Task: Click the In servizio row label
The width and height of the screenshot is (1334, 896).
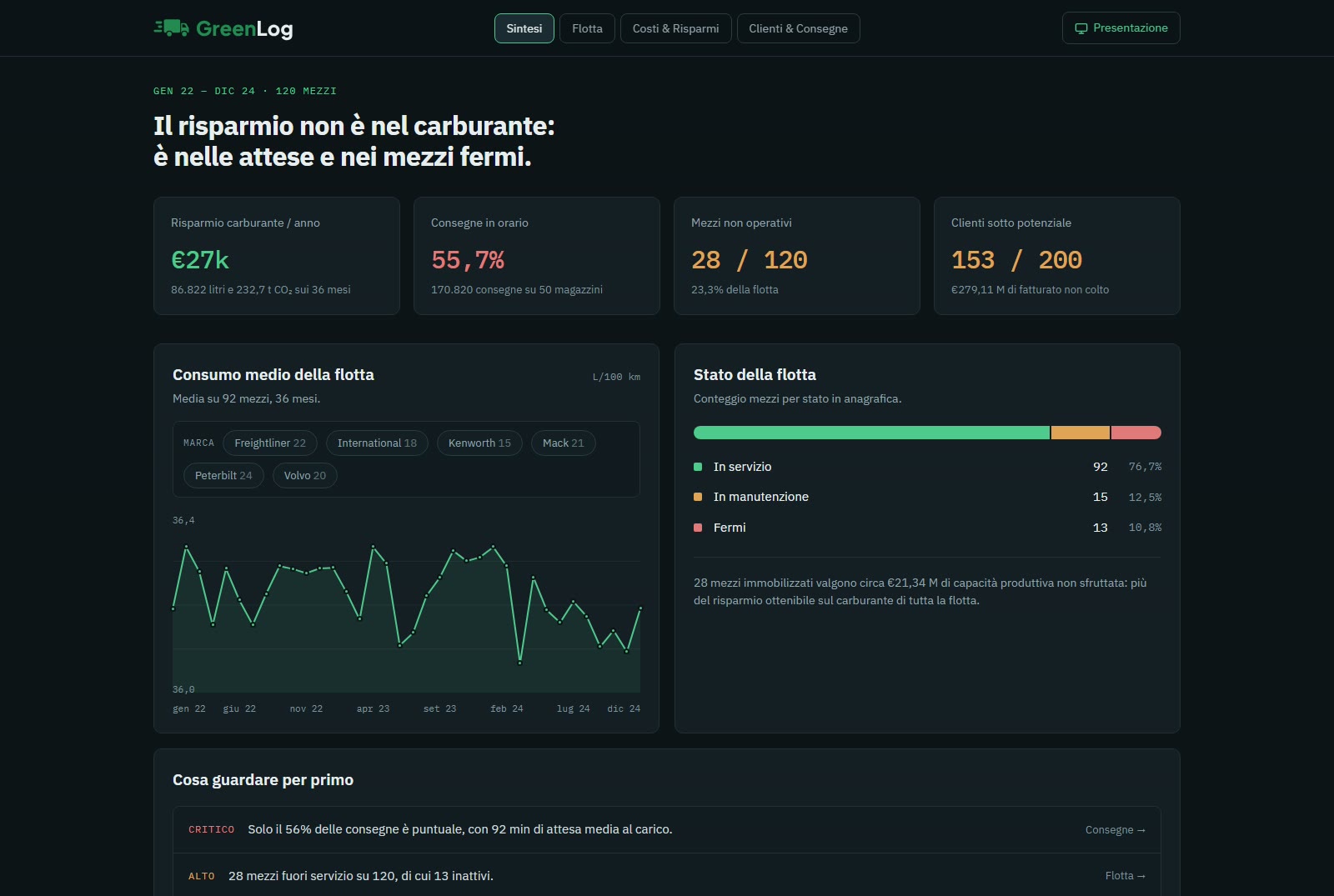Action: (743, 467)
